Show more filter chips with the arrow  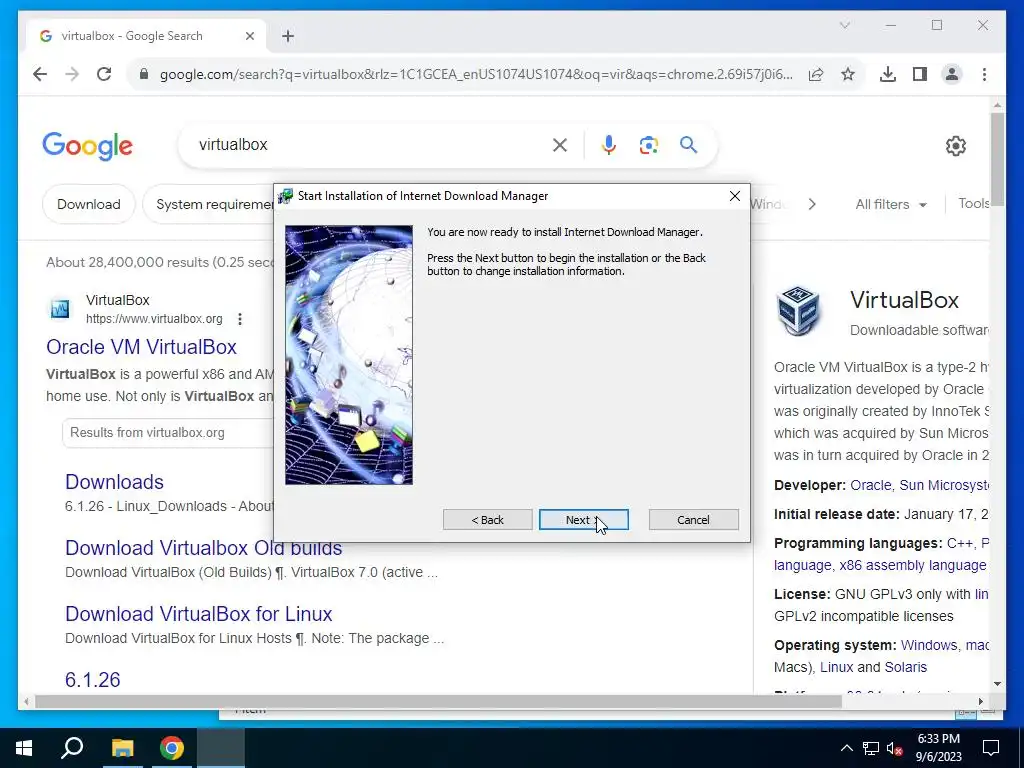click(812, 204)
